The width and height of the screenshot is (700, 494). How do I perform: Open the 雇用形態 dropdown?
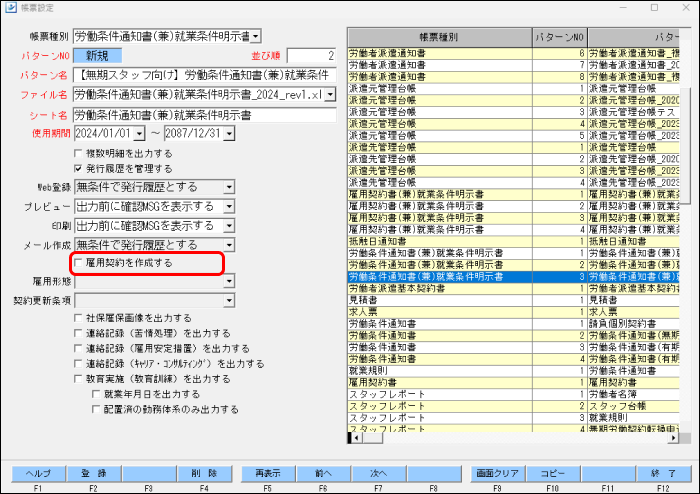[229, 281]
